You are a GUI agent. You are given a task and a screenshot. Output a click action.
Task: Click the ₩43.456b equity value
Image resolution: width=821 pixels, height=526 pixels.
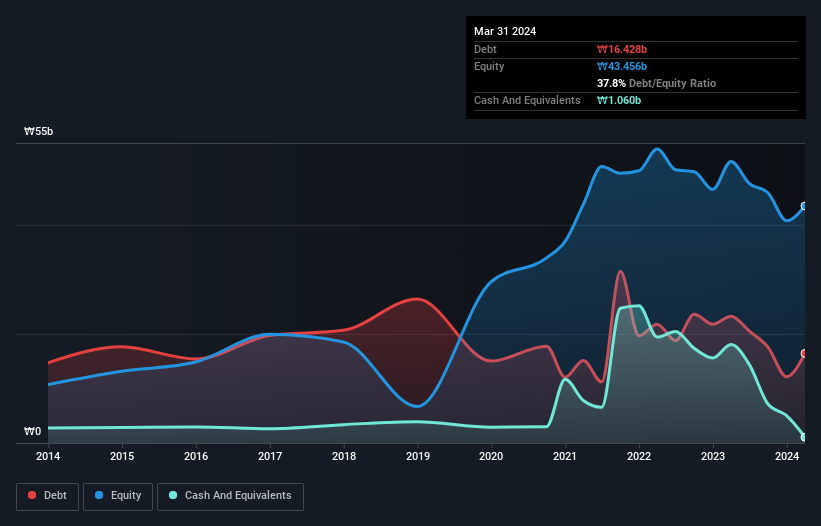click(x=622, y=66)
